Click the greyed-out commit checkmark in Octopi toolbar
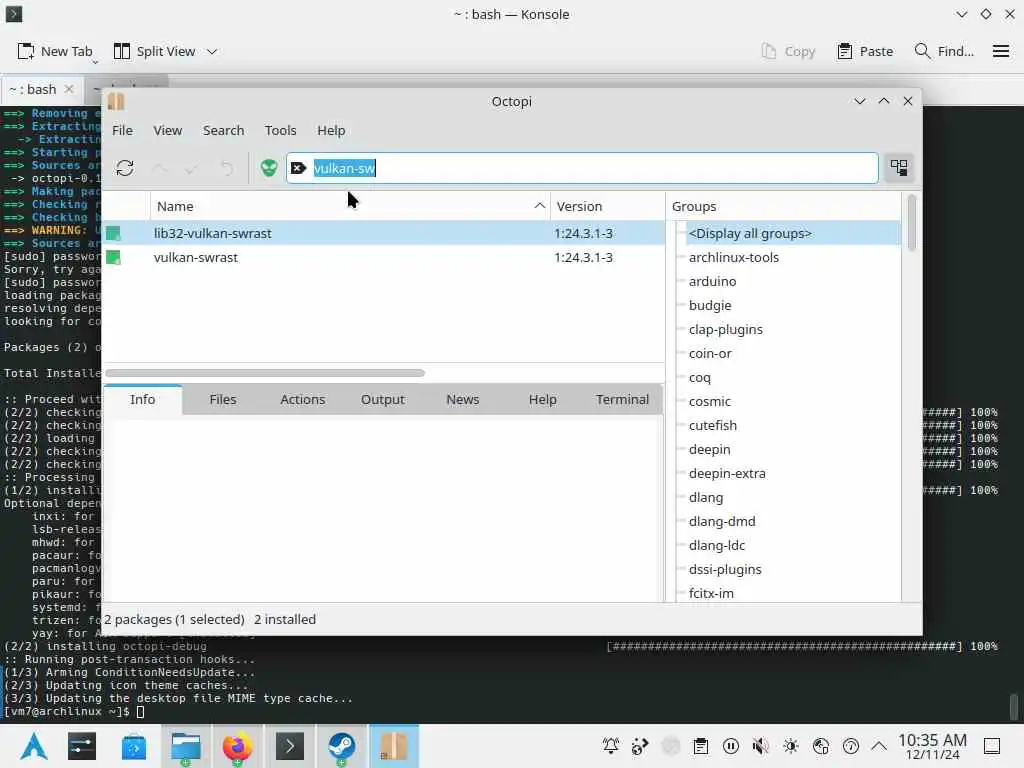 (191, 168)
